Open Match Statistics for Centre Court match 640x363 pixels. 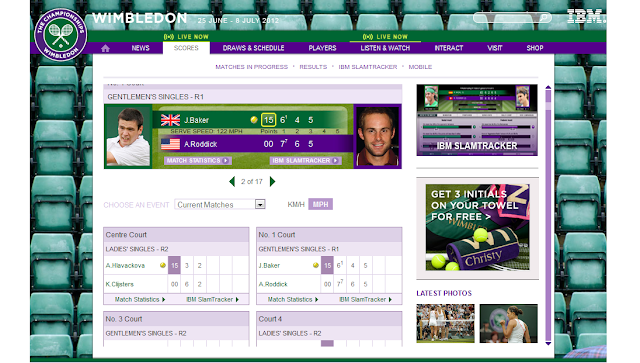pos(140,300)
